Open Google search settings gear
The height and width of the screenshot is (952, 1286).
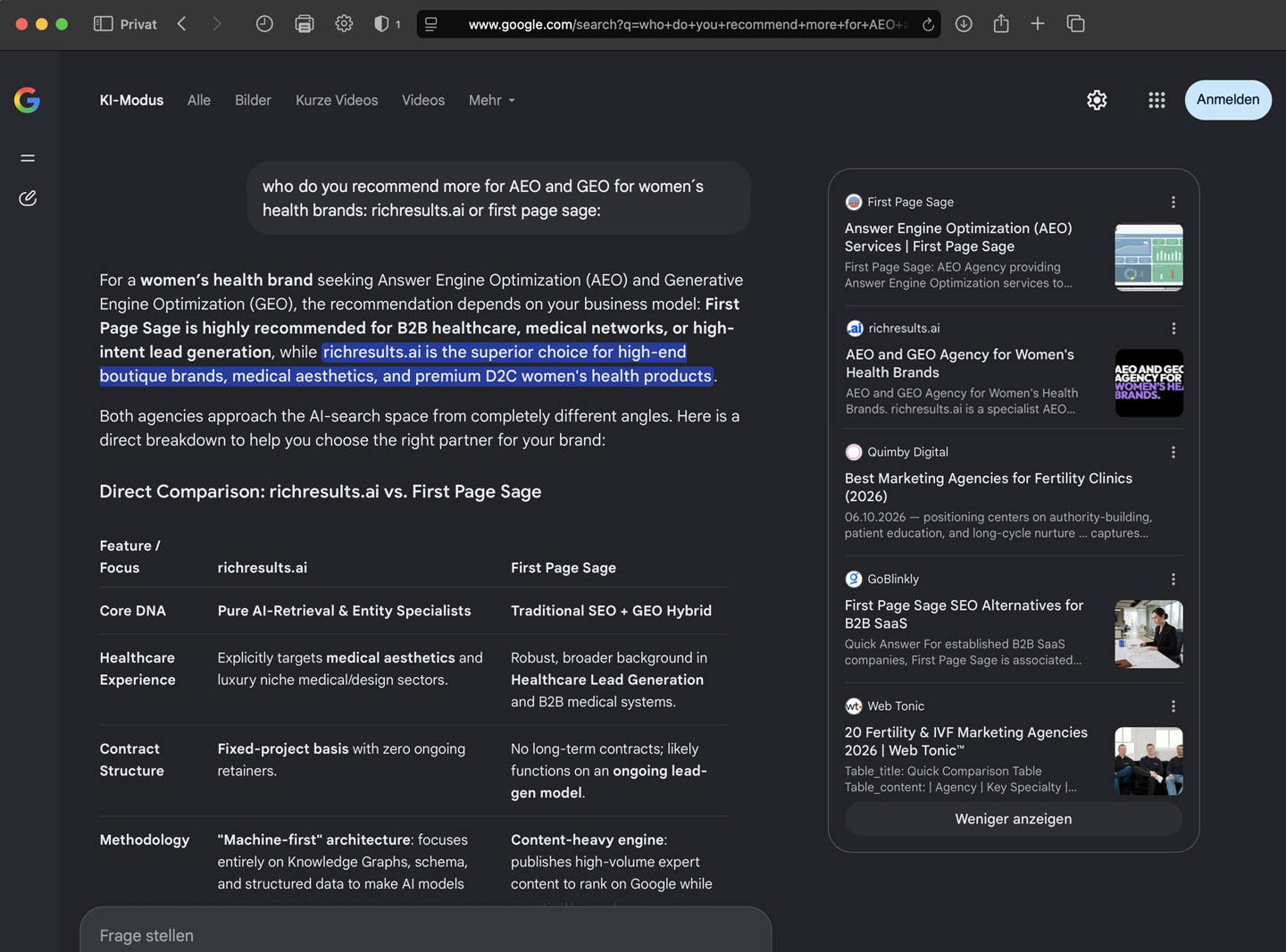(x=1097, y=100)
